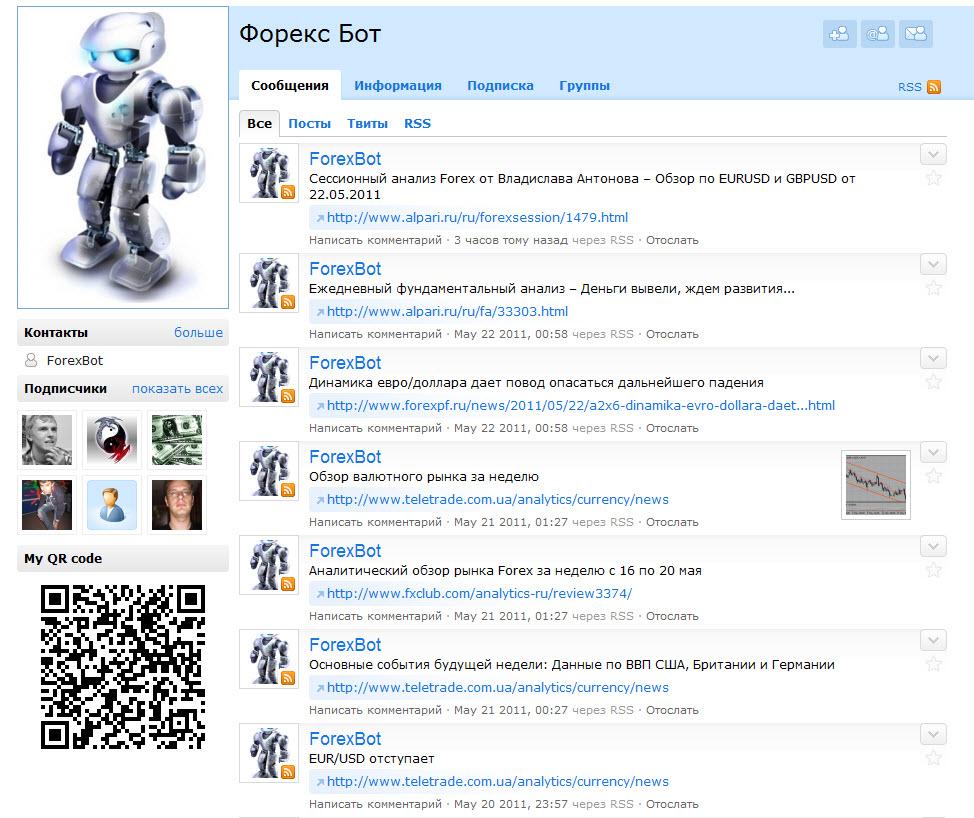Open the orange RSS feed icon
The image size is (974, 818).
(x=934, y=87)
